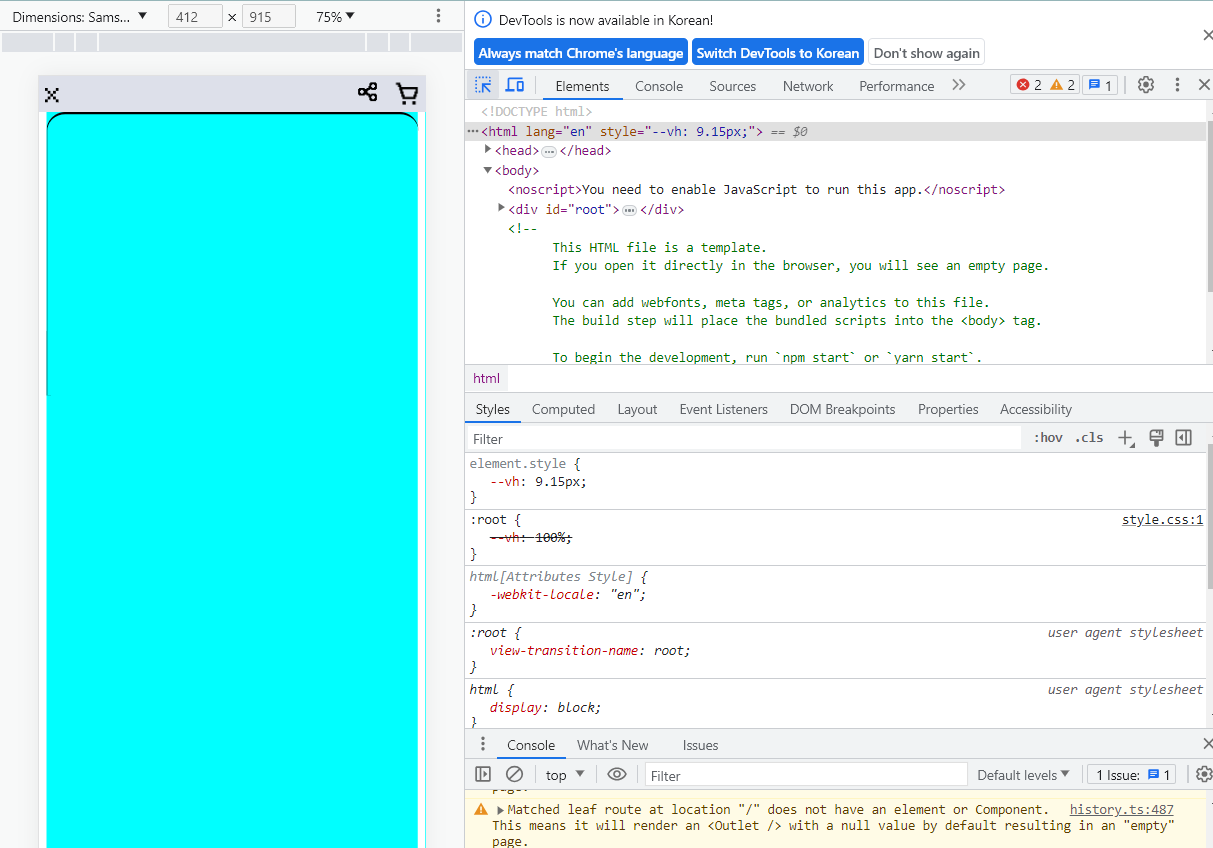
Task: Click html breadcrumb item
Action: [x=487, y=378]
